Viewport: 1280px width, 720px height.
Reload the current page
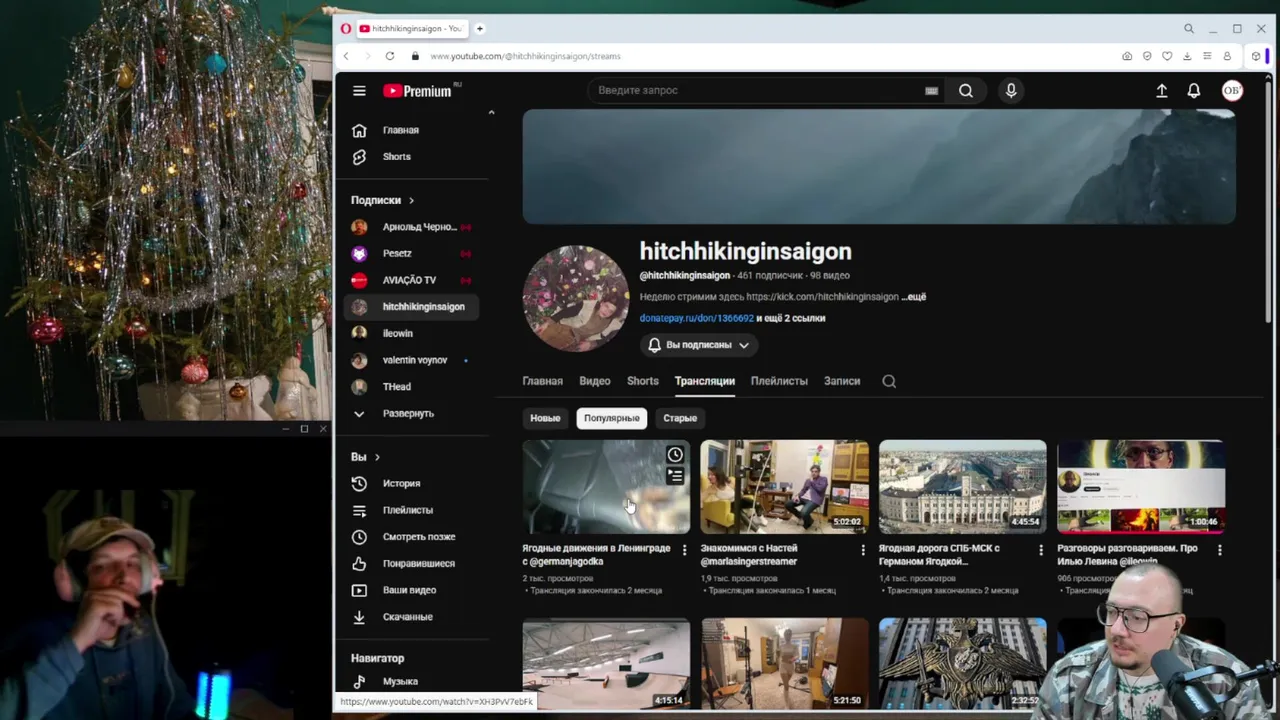coord(389,56)
